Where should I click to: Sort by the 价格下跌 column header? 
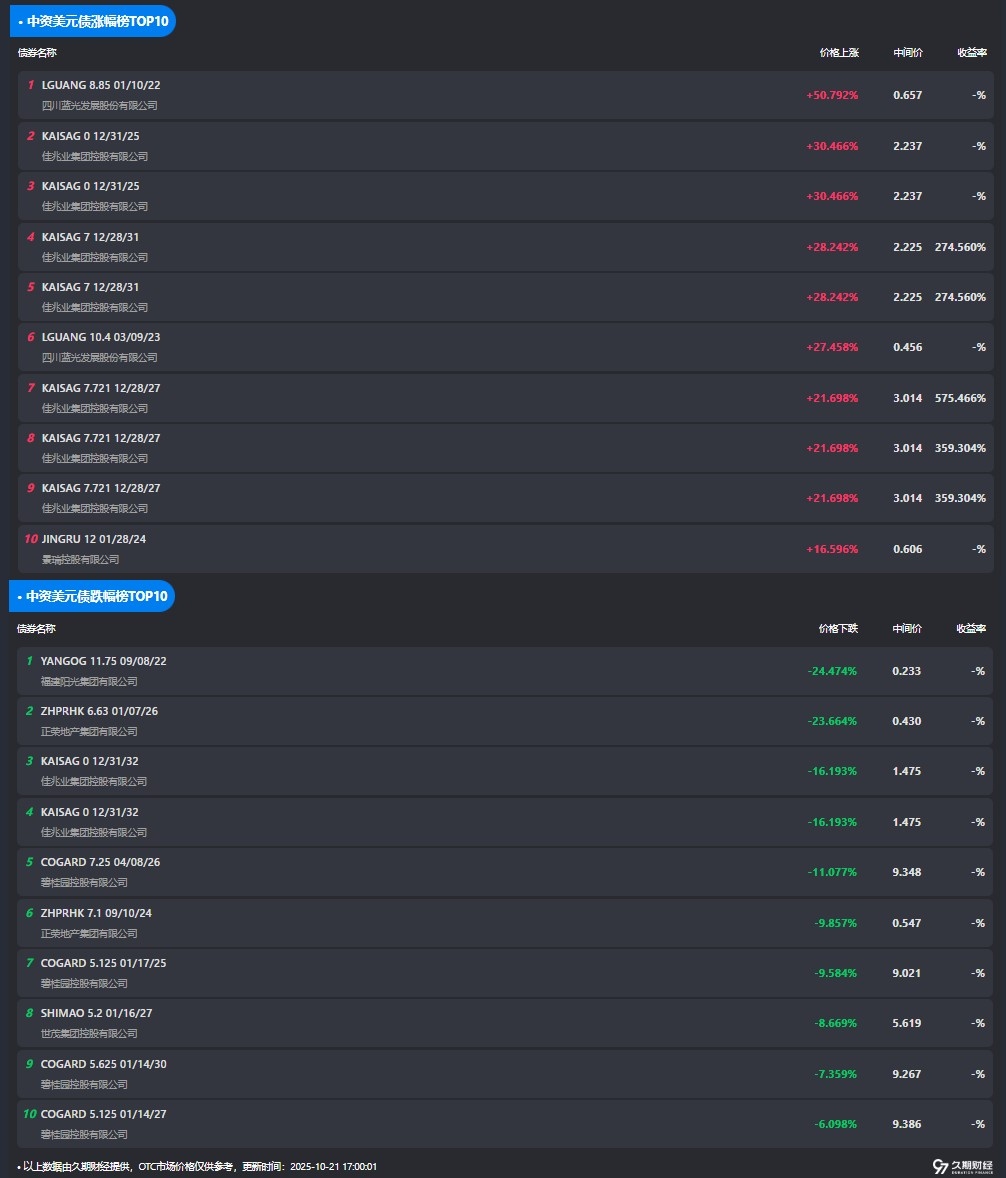tap(837, 629)
